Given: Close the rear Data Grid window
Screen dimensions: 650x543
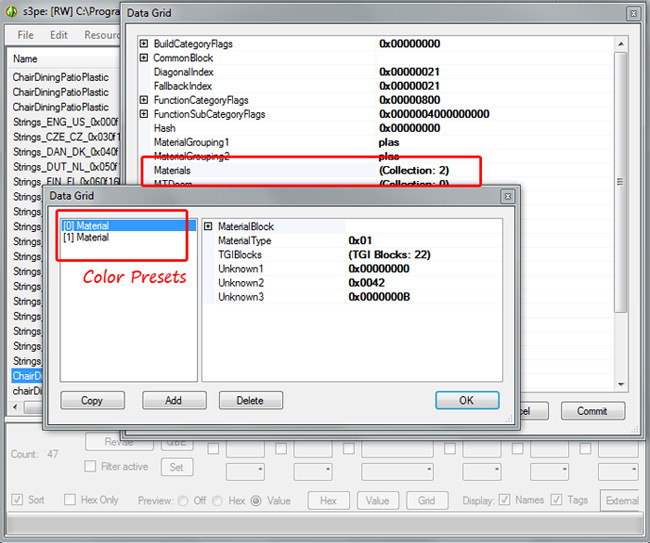Looking at the screenshot, I should pos(632,14).
